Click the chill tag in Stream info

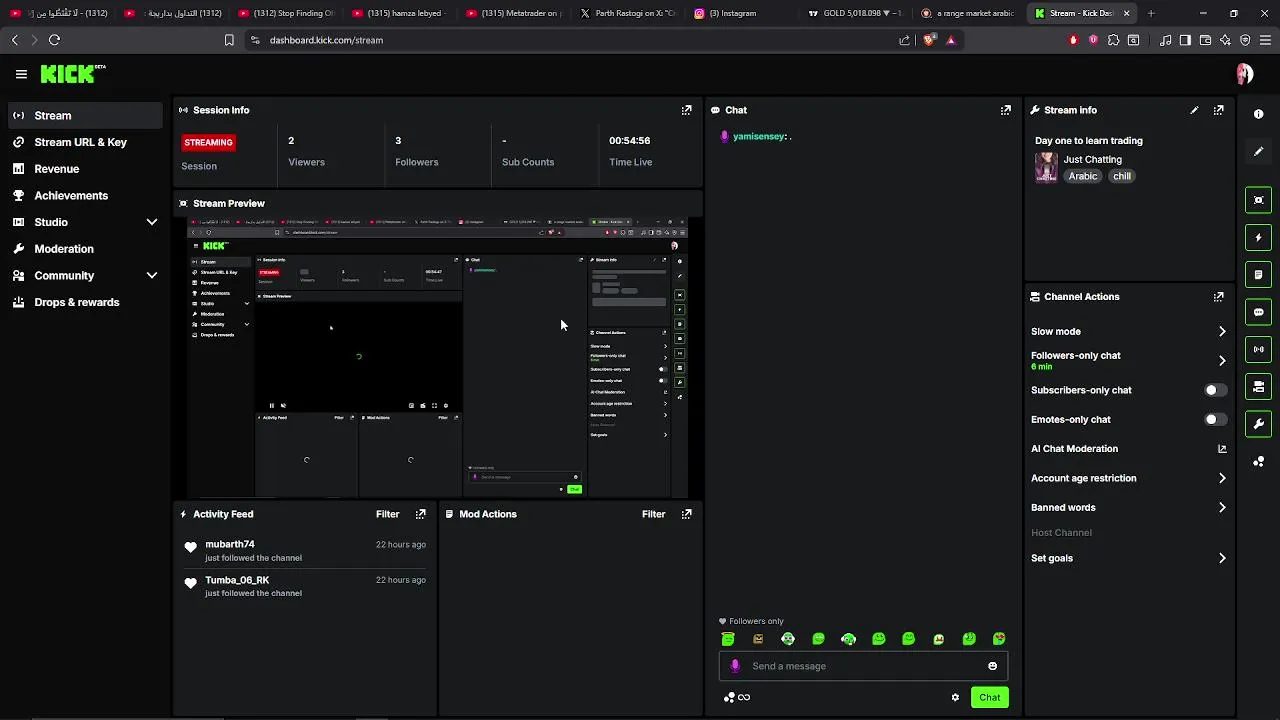(1122, 176)
